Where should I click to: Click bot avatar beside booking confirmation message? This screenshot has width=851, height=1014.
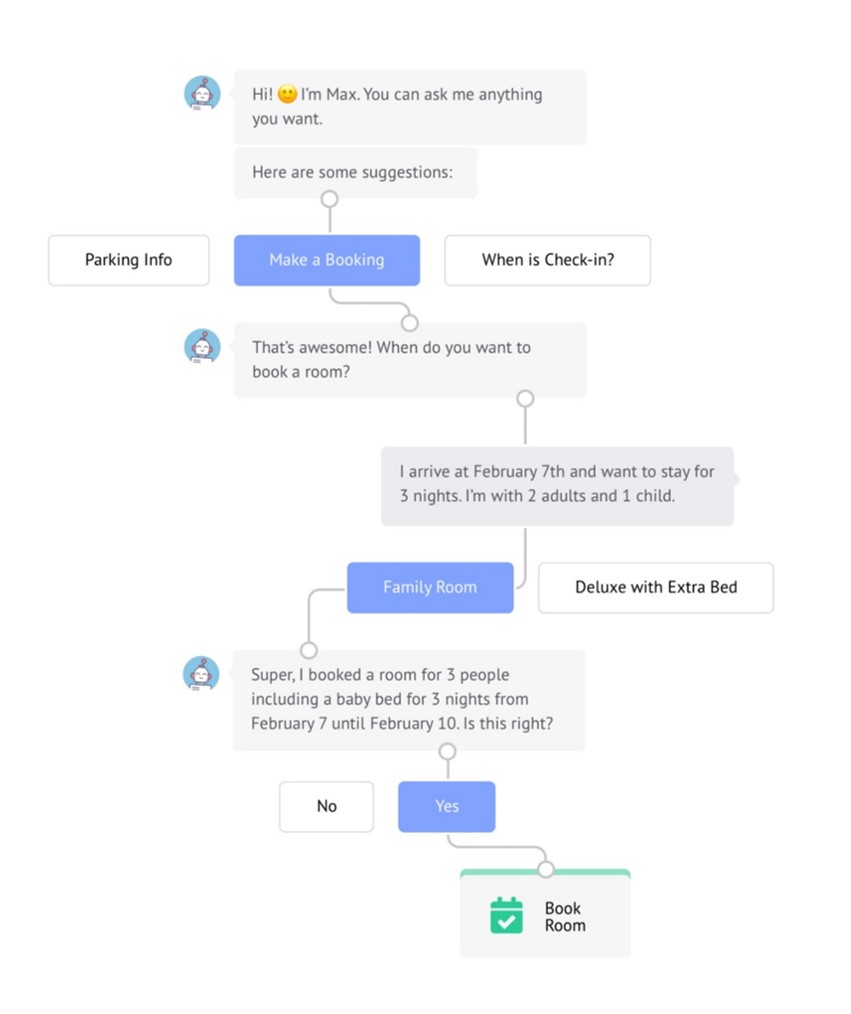(201, 674)
